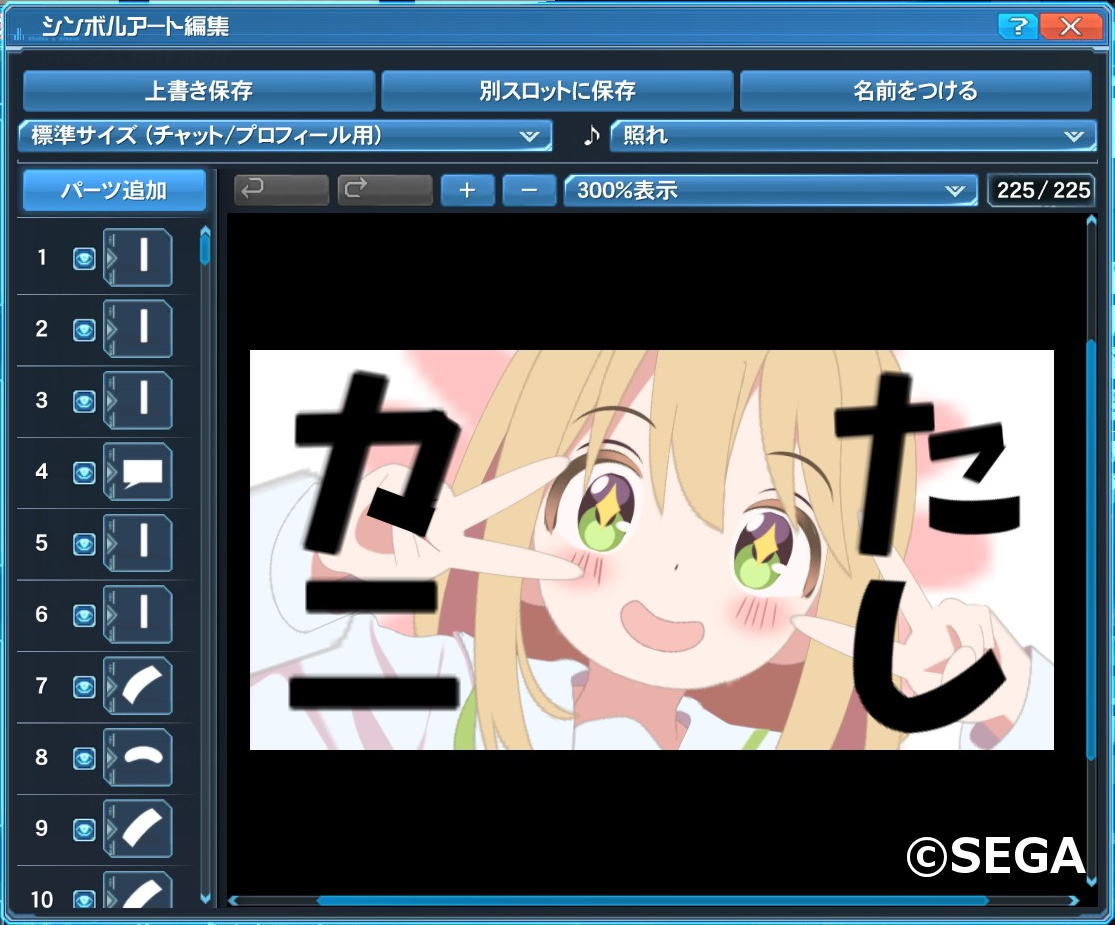Viewport: 1115px width, 925px height.
Task: Expand part 1 group arrow
Action: 111,257
